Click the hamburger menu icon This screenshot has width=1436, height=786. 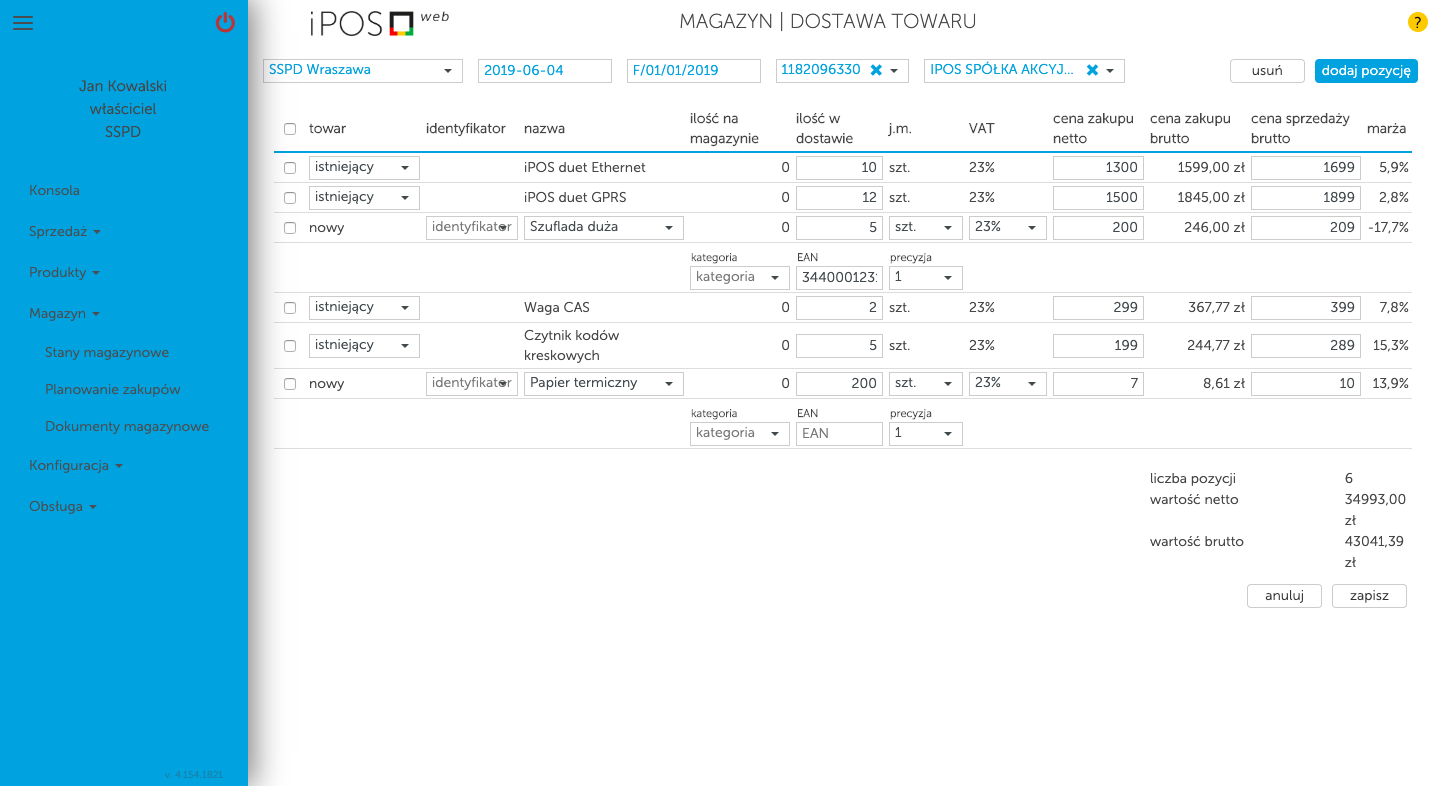click(23, 23)
